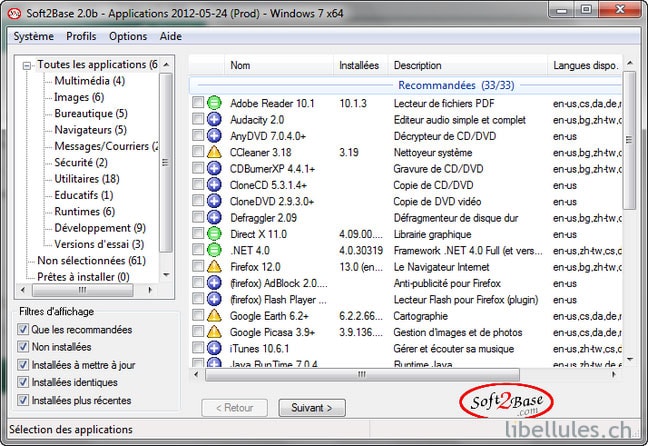Select the Utilitaires (18) category

click(87, 179)
